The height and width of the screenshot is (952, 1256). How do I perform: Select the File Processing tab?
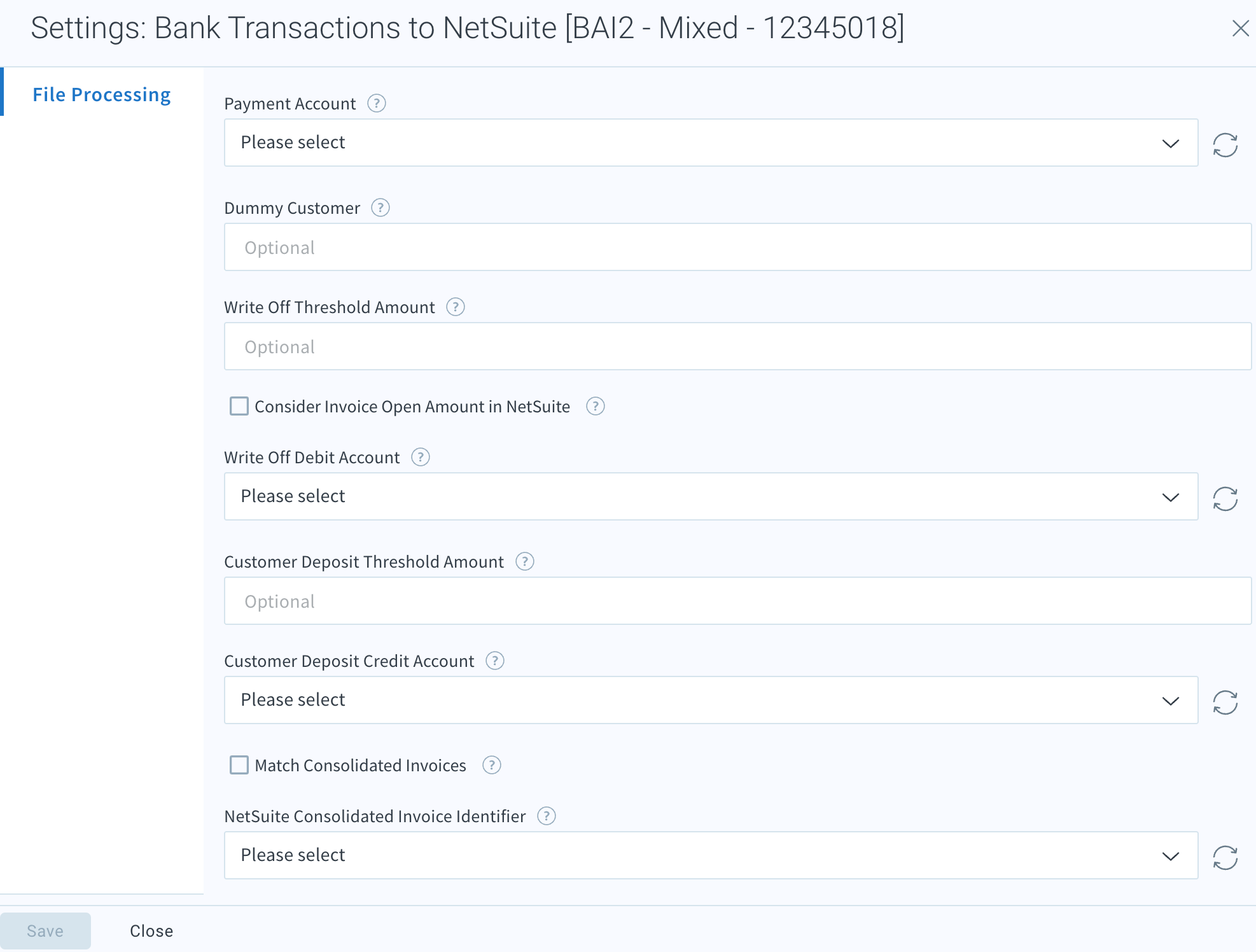click(x=102, y=94)
